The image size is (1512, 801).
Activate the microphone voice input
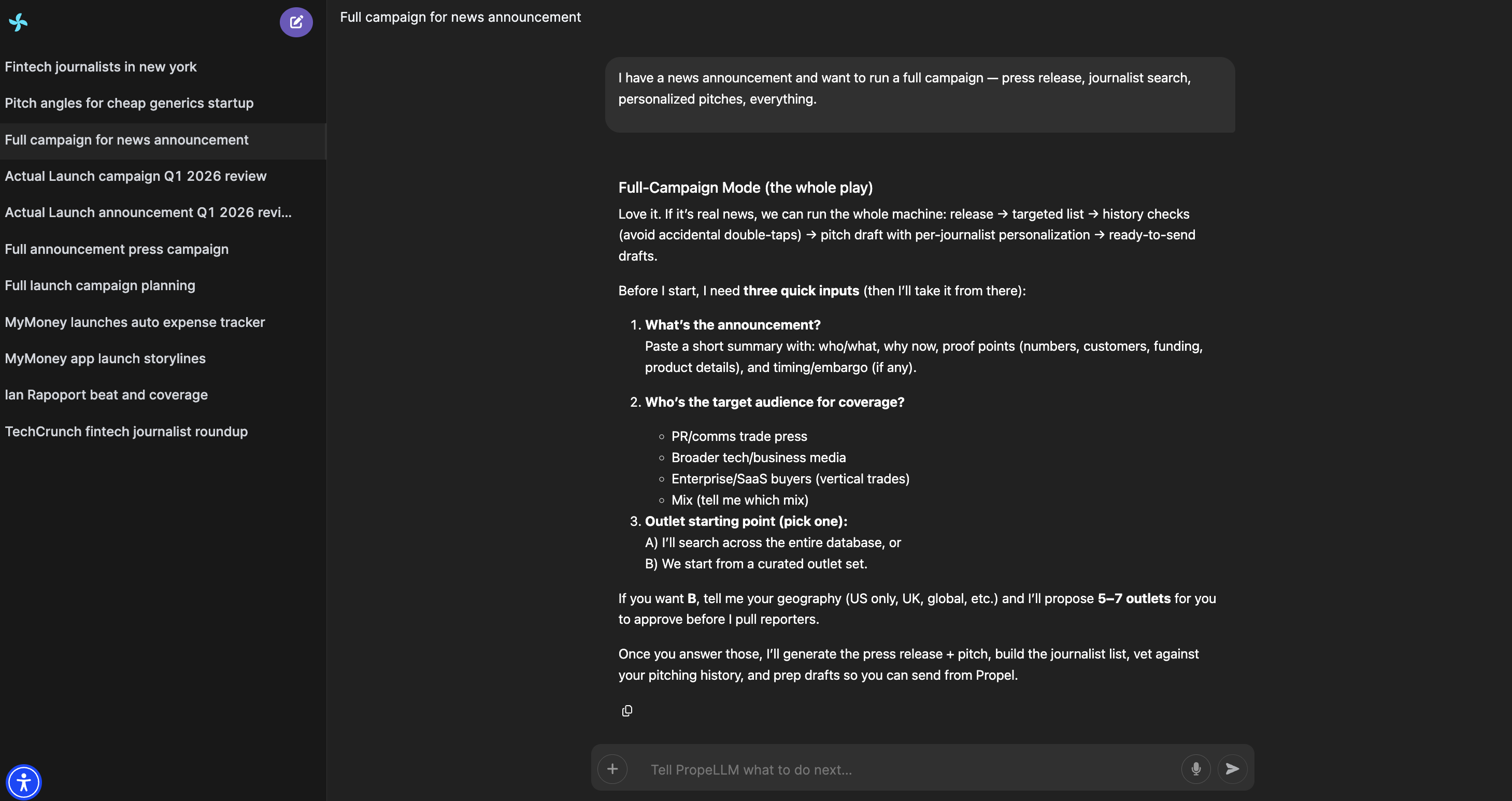pyautogui.click(x=1195, y=769)
